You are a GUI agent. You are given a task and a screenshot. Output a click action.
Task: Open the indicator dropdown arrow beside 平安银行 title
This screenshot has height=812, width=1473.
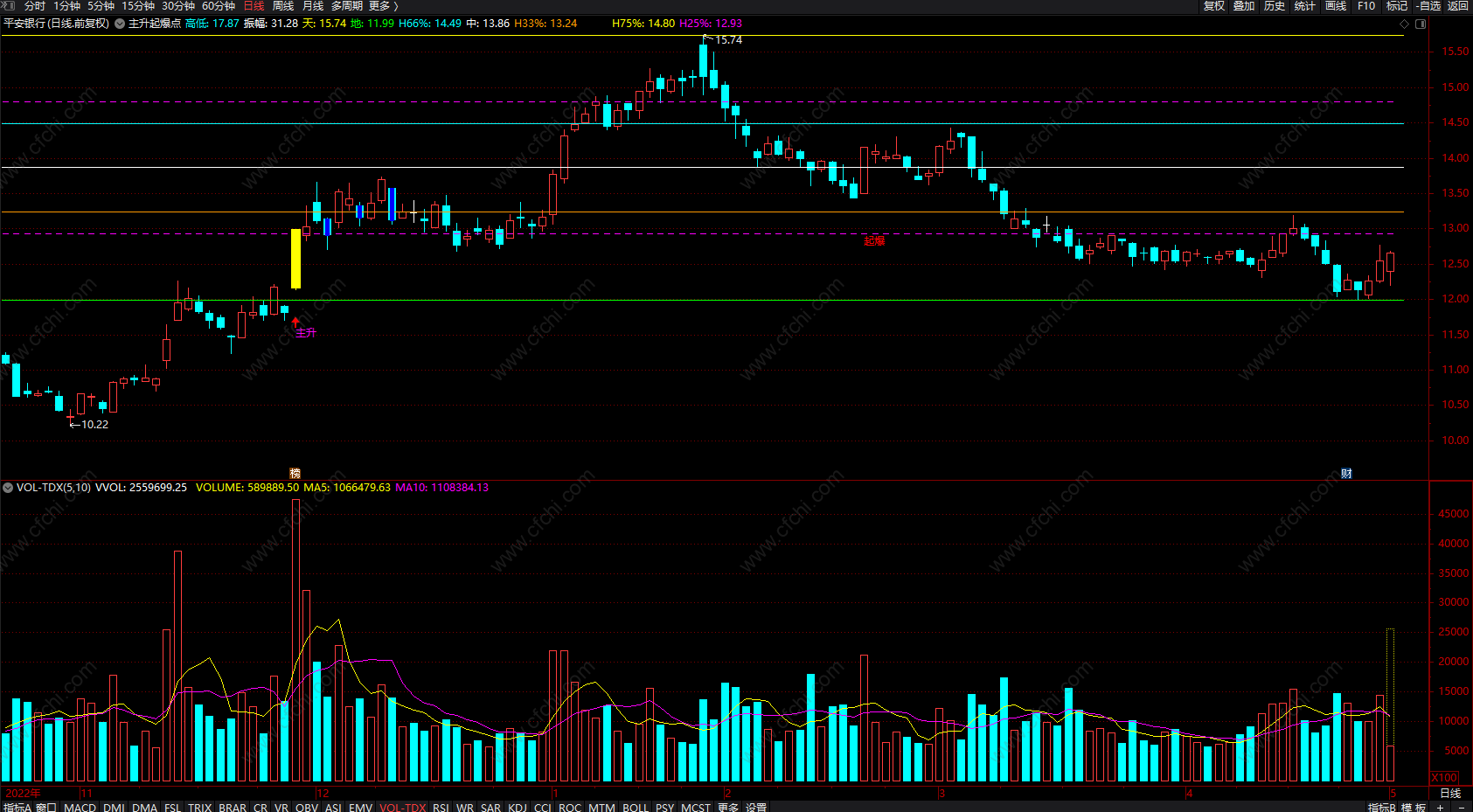pyautogui.click(x=120, y=24)
